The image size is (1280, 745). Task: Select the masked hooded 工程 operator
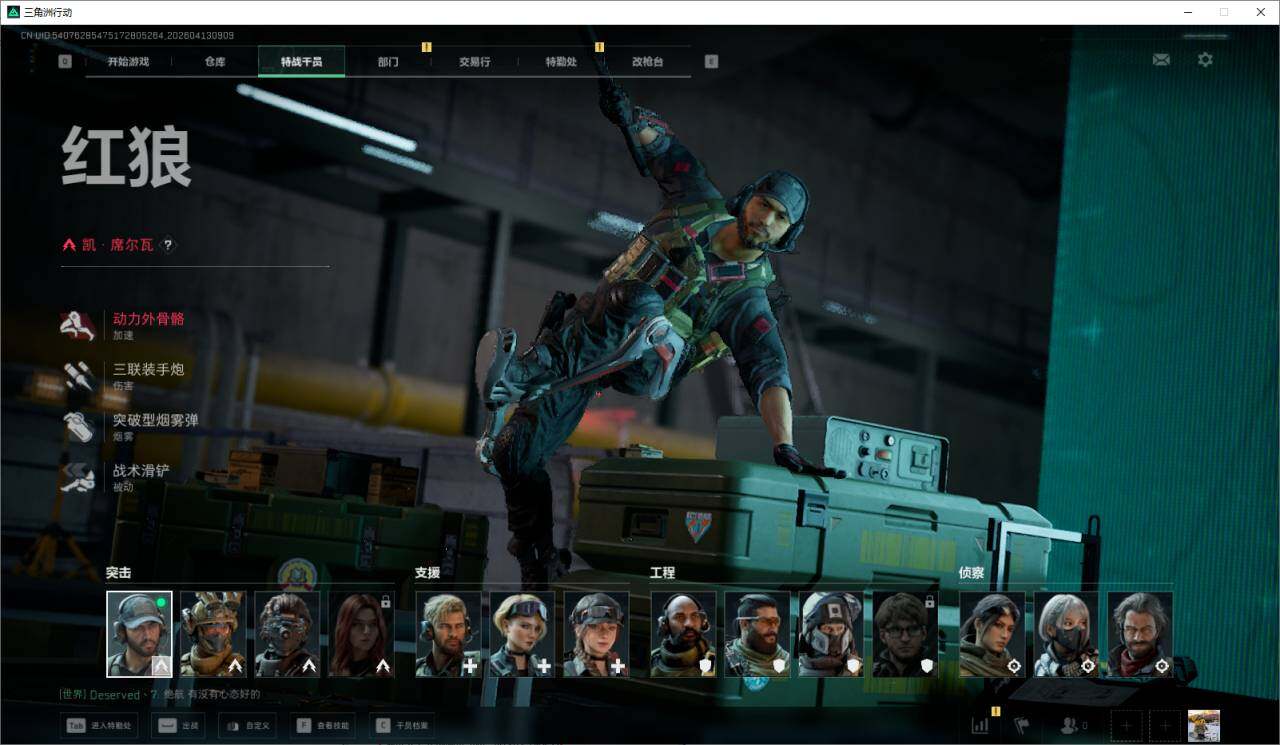coord(831,634)
